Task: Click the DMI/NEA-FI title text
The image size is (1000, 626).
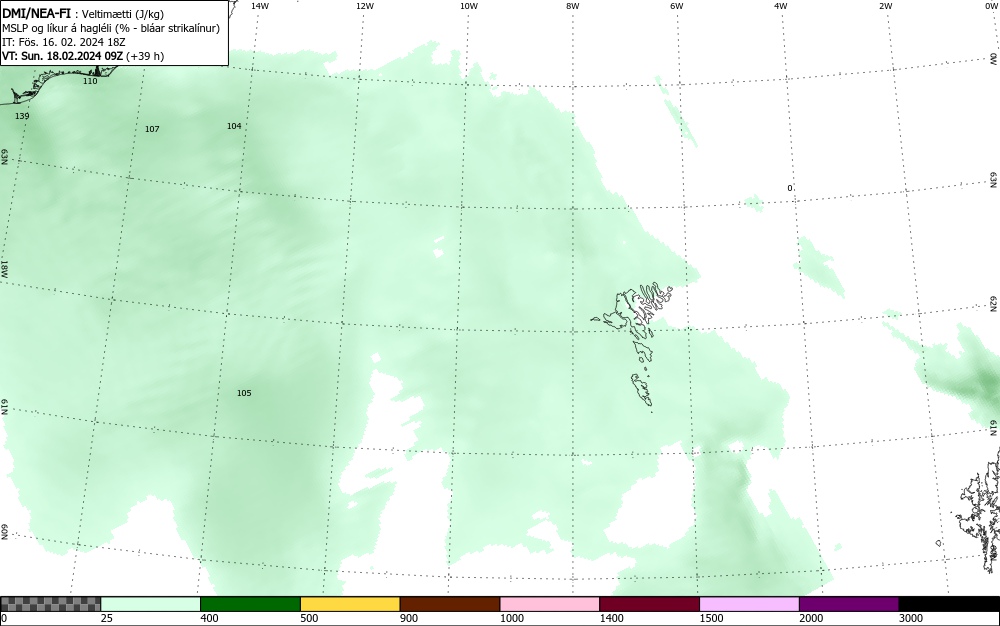Action: [x=34, y=13]
